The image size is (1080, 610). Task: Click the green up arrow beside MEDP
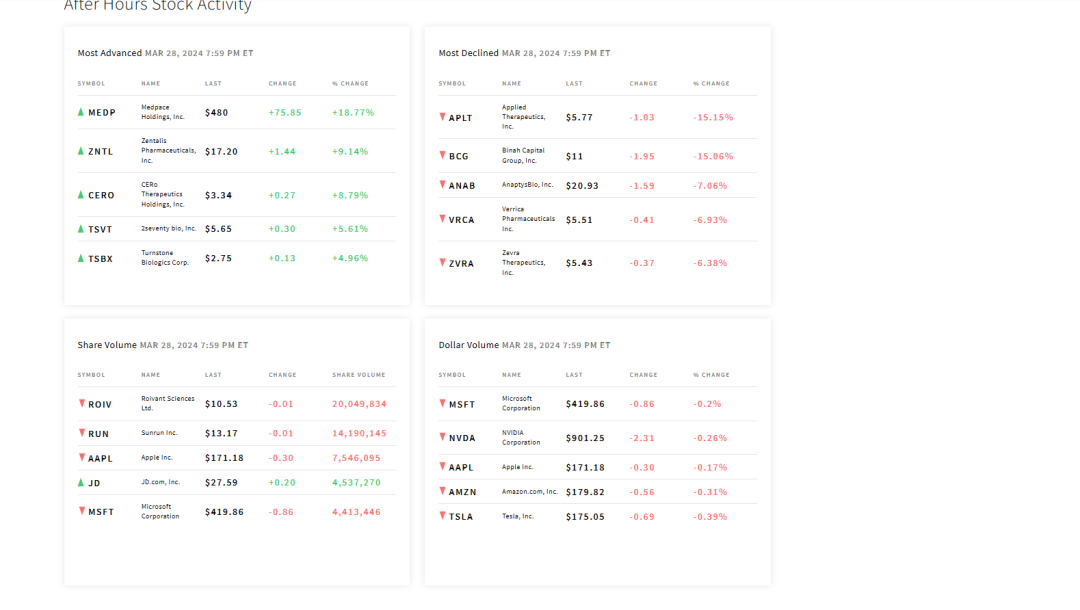pyautogui.click(x=81, y=112)
